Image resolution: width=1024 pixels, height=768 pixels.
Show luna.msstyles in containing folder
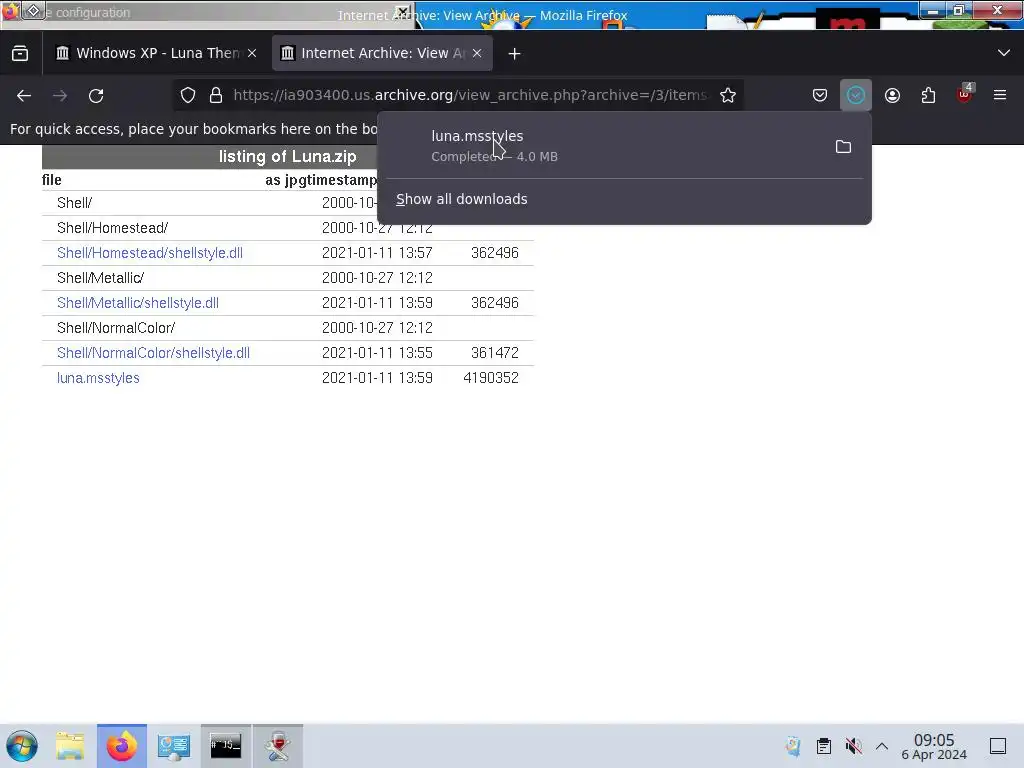click(843, 147)
